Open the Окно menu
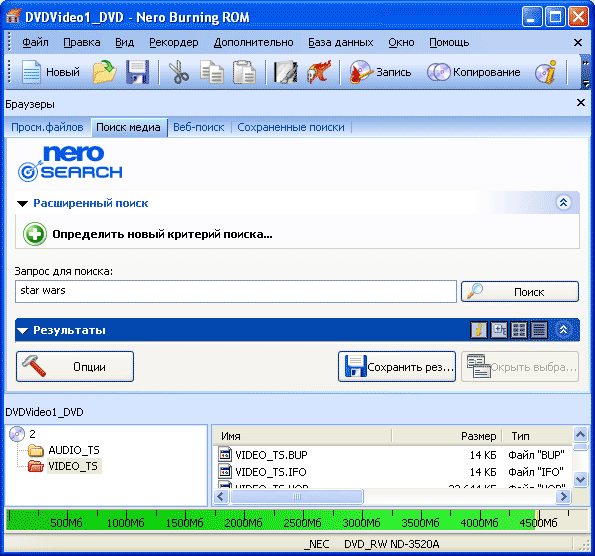 [401, 43]
